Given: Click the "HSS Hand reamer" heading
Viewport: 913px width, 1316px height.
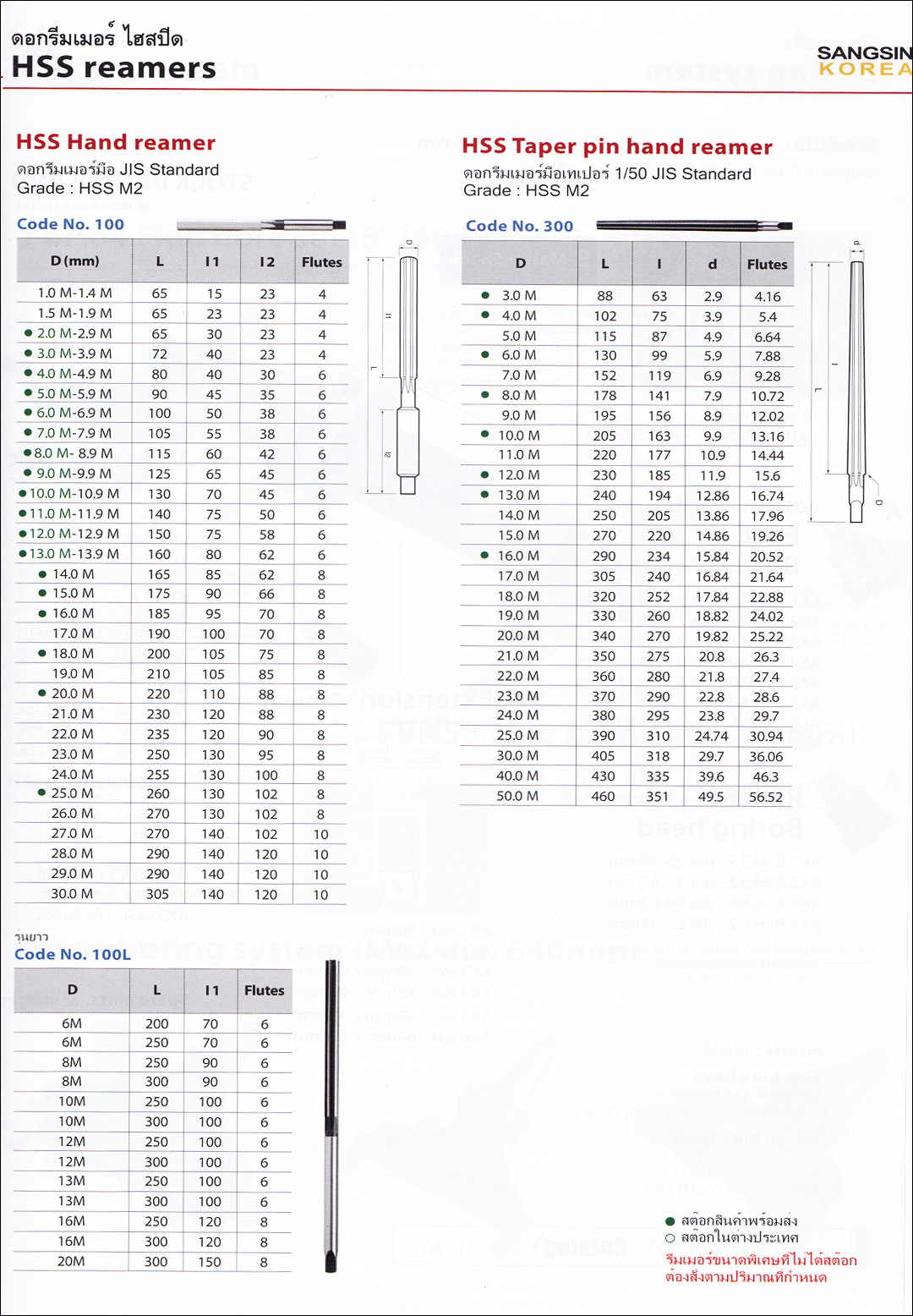Looking at the screenshot, I should (x=116, y=142).
